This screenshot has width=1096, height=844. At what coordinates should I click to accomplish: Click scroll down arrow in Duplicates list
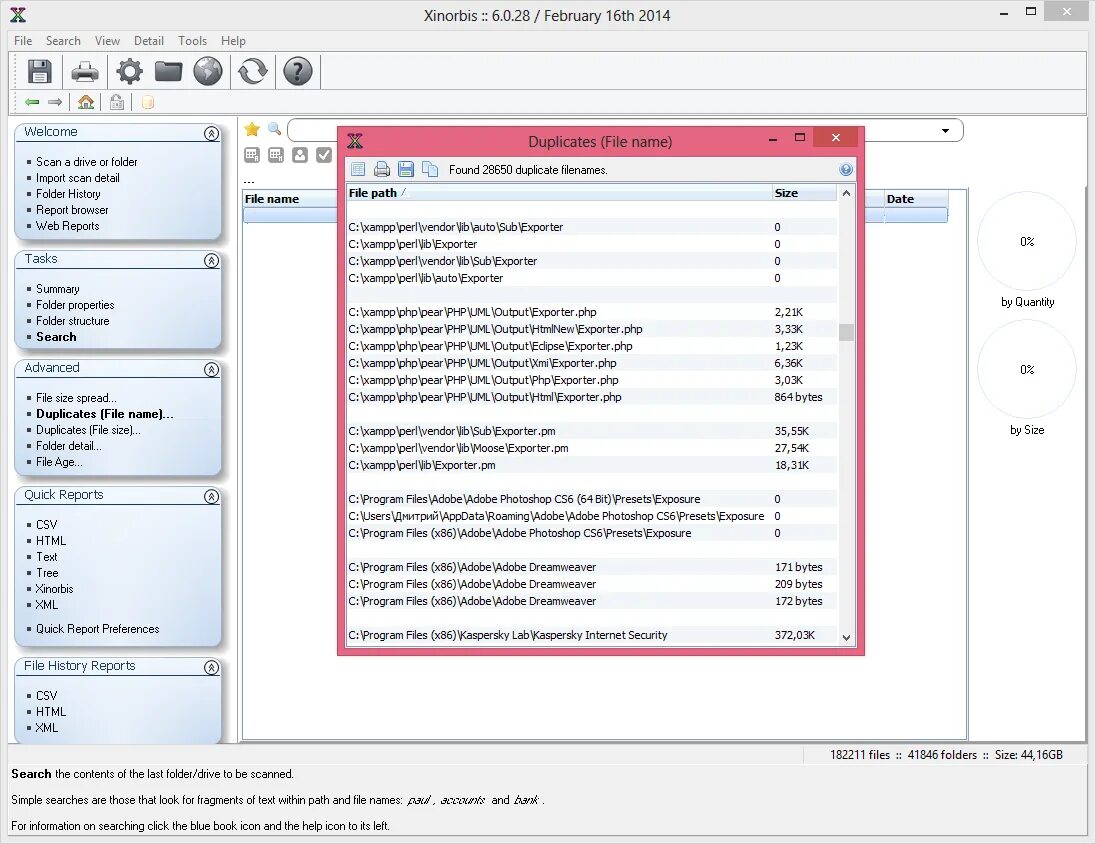(x=846, y=637)
